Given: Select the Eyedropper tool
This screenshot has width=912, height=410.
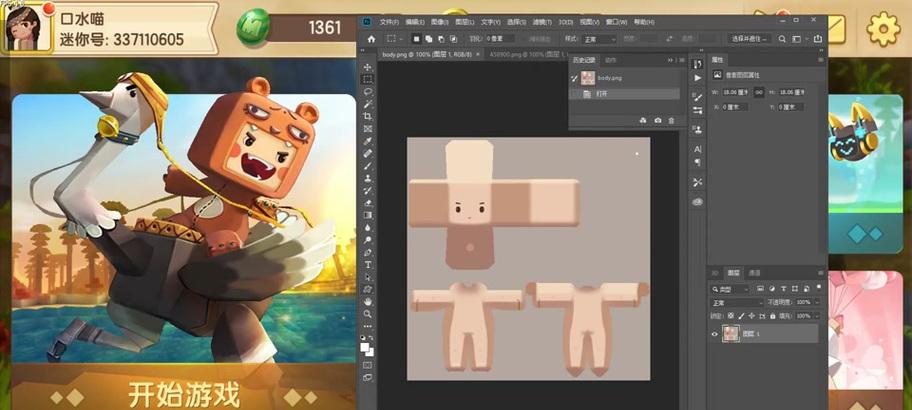Looking at the screenshot, I should coord(368,141).
